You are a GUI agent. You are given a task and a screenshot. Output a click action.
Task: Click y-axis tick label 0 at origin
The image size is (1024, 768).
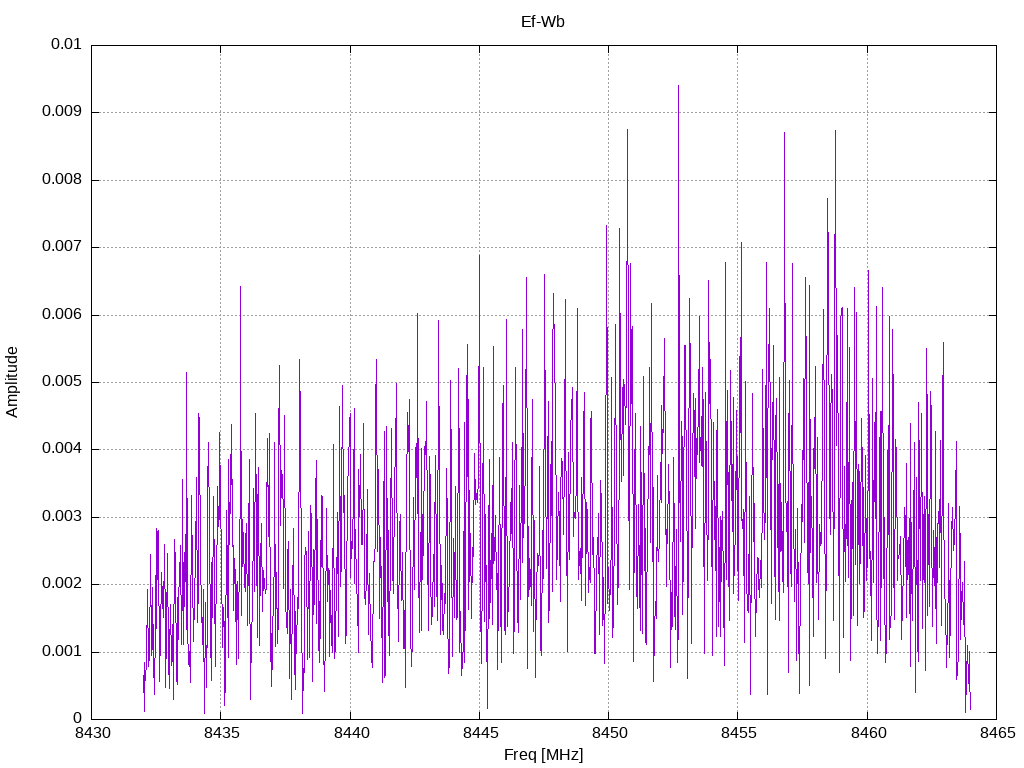(78, 719)
